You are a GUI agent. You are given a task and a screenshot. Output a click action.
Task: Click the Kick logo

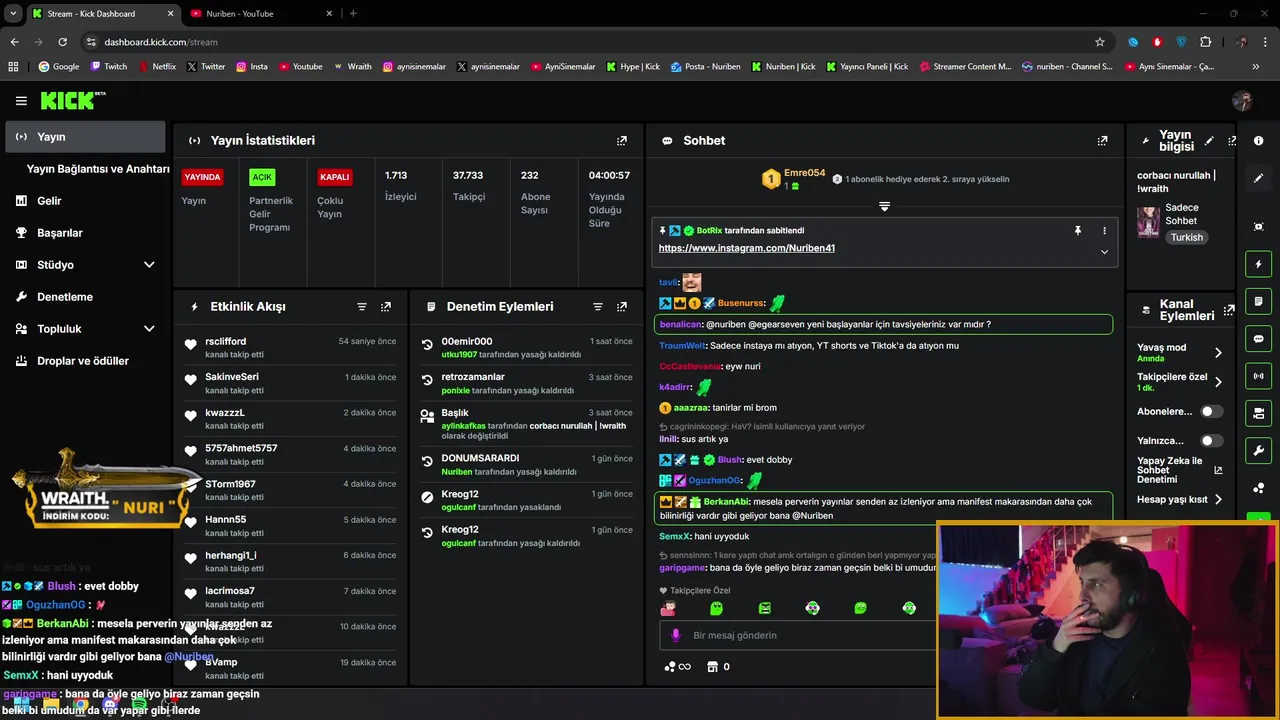72,101
